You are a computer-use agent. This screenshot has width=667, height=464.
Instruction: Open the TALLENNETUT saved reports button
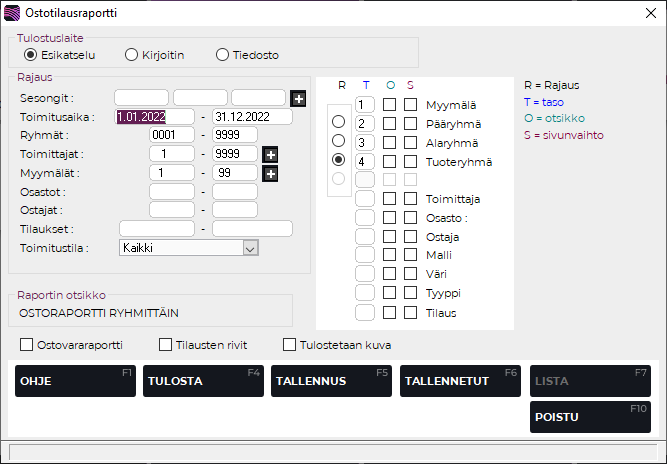(x=460, y=381)
